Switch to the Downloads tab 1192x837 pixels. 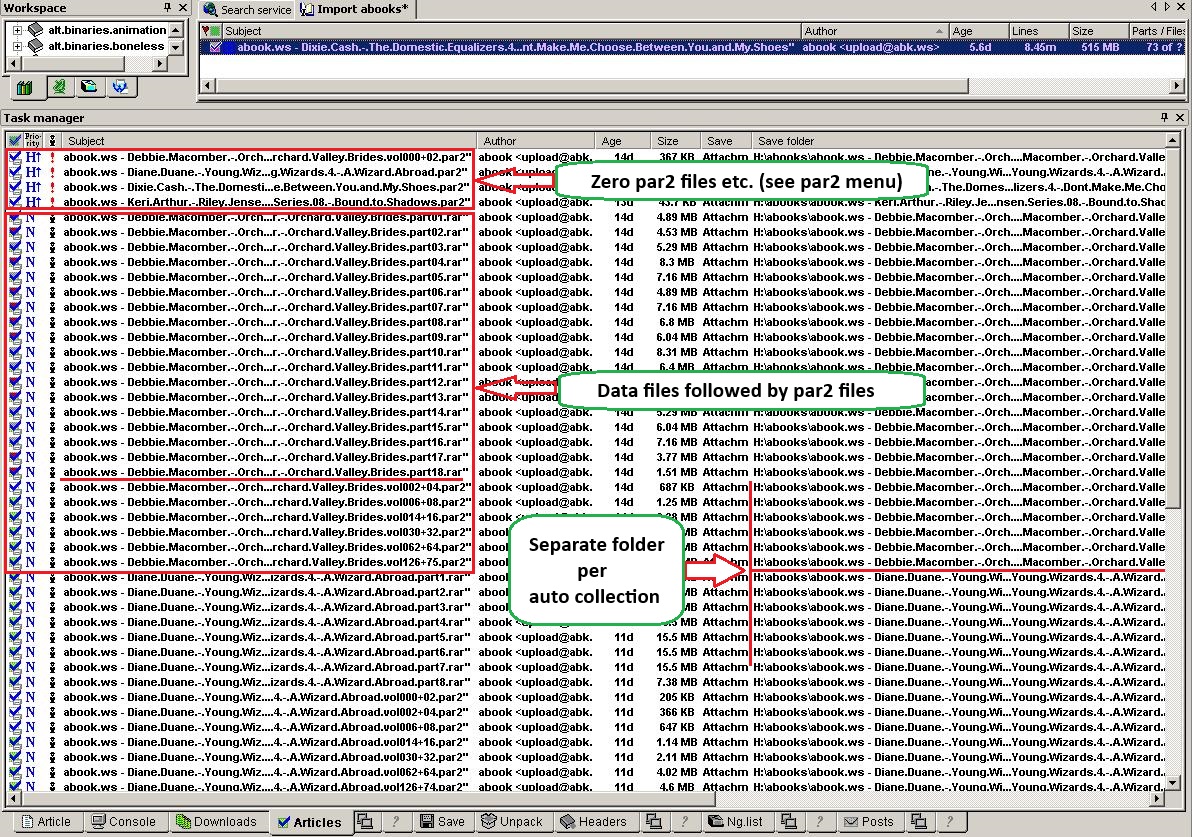click(x=216, y=822)
